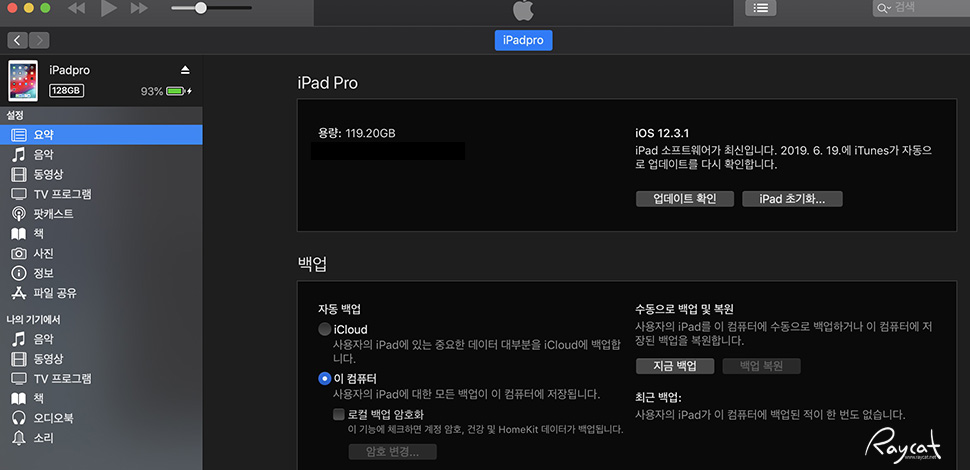Viewport: 970px width, 470px height.
Task: Open 사진 in the sidebar
Action: coord(101,254)
